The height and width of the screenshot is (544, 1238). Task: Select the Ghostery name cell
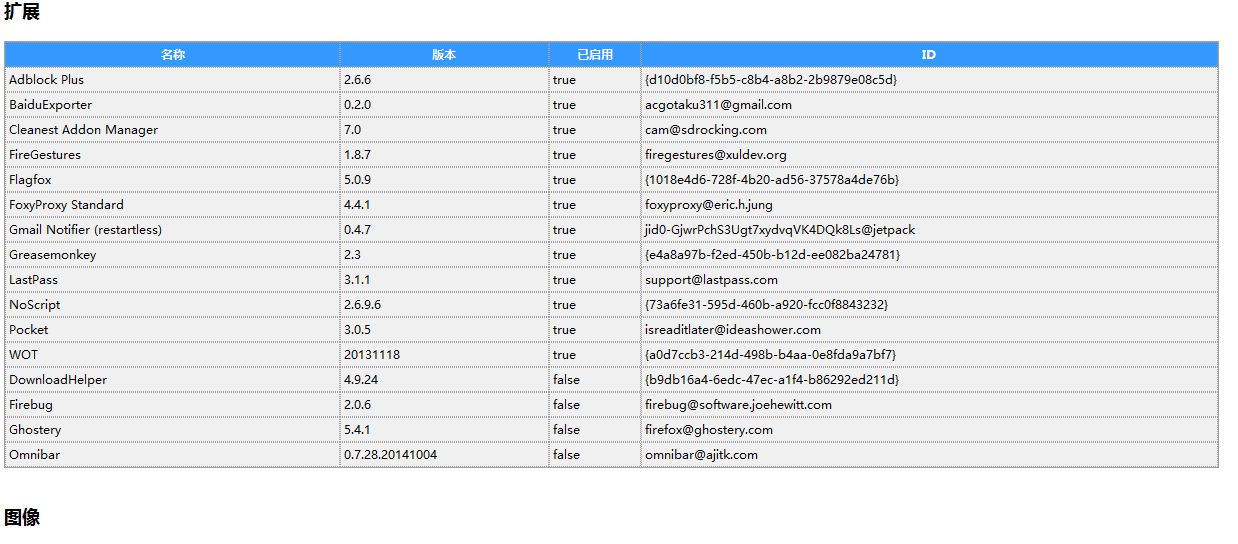click(x=172, y=430)
